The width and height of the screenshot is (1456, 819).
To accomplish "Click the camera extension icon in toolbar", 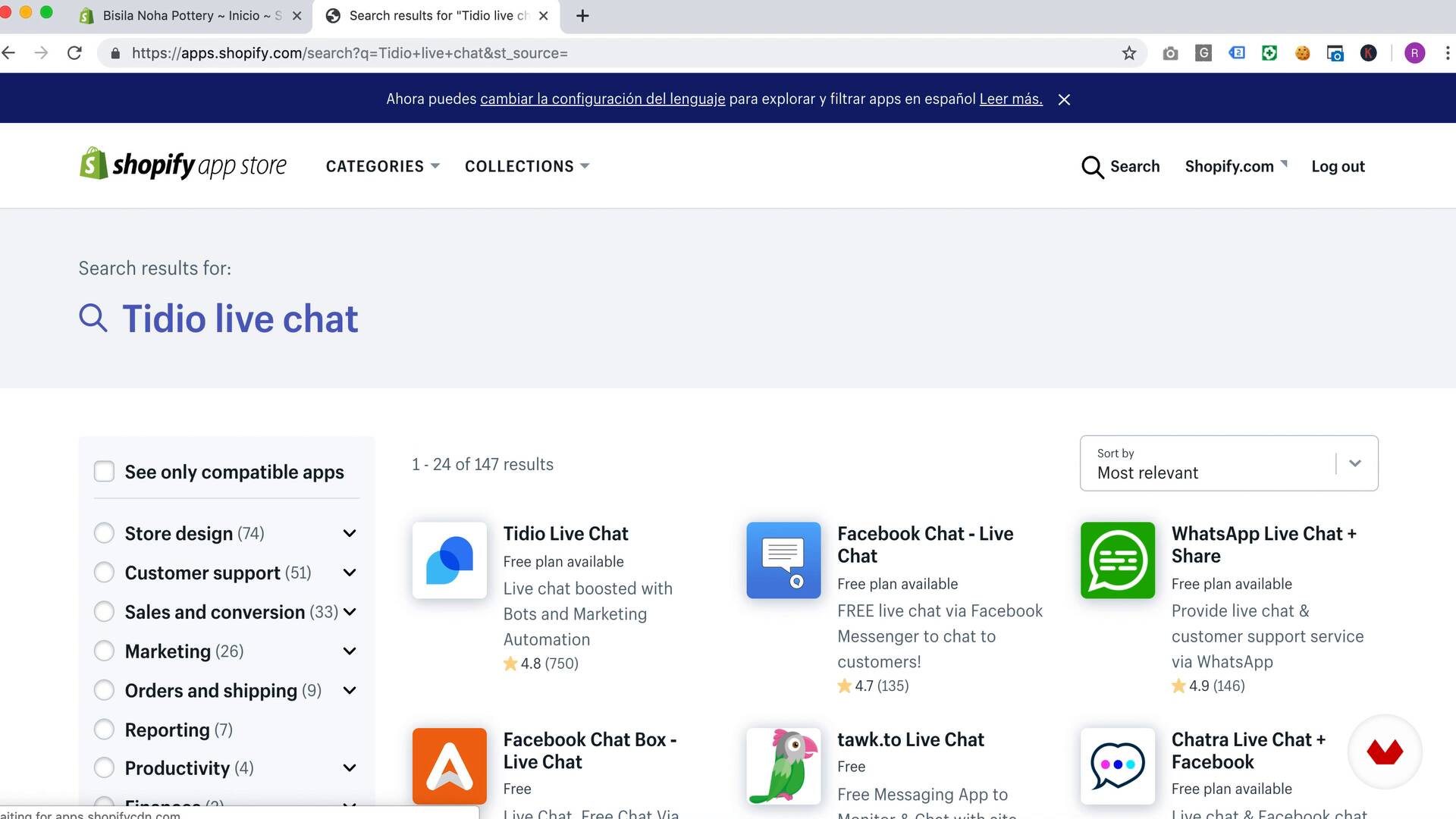I will (x=1170, y=53).
